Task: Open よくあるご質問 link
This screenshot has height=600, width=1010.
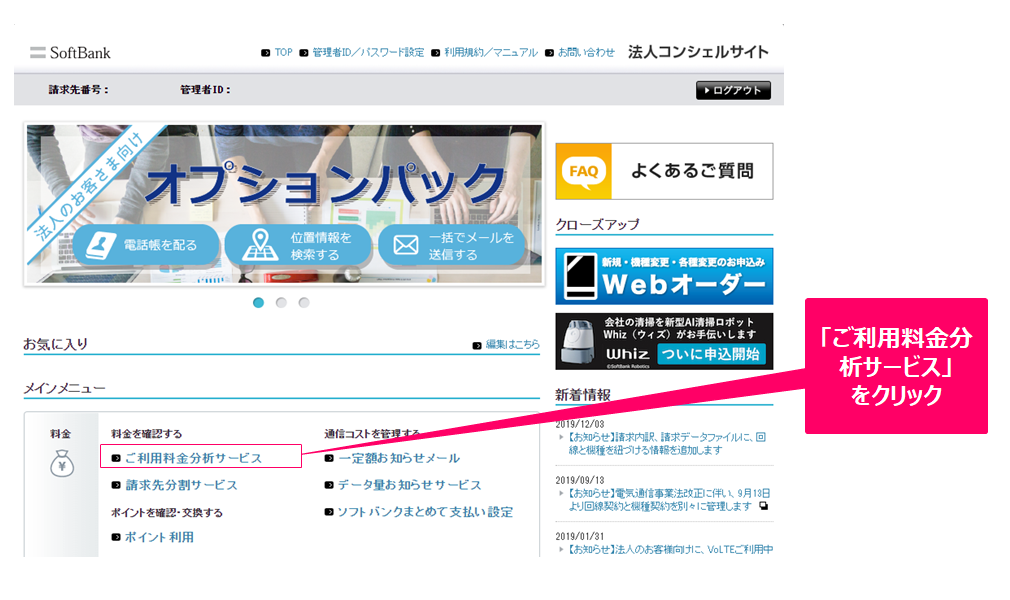Action: click(692, 171)
